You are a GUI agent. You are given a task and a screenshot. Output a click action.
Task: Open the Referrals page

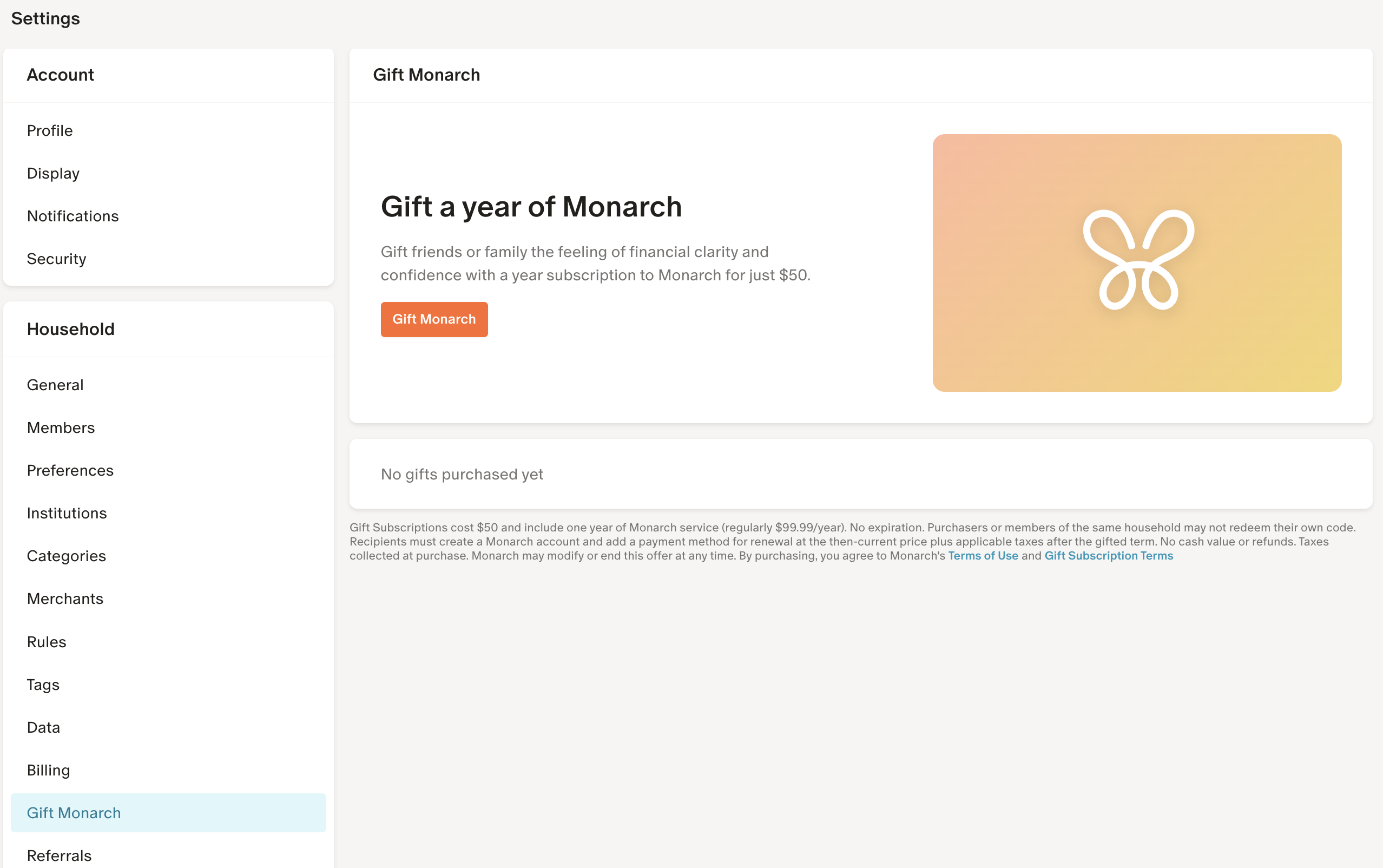(59, 856)
